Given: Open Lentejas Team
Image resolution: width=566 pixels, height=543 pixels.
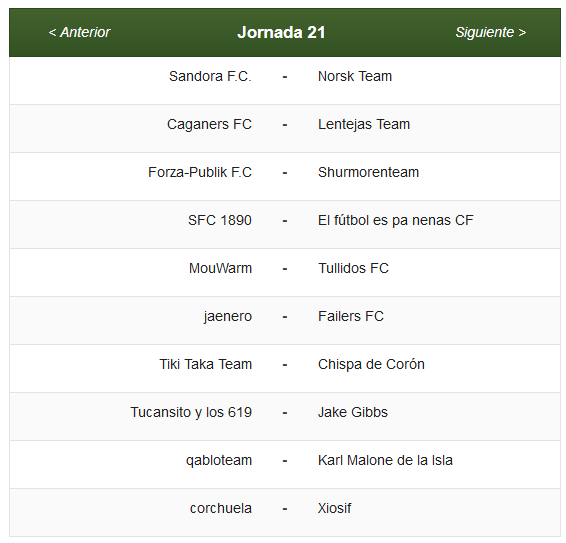Looking at the screenshot, I should [364, 124].
